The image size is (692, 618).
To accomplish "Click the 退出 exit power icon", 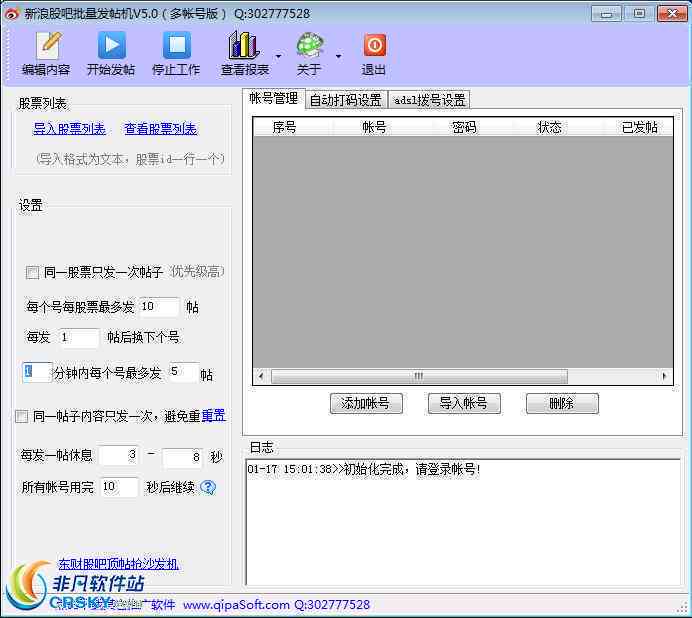I will point(374,53).
